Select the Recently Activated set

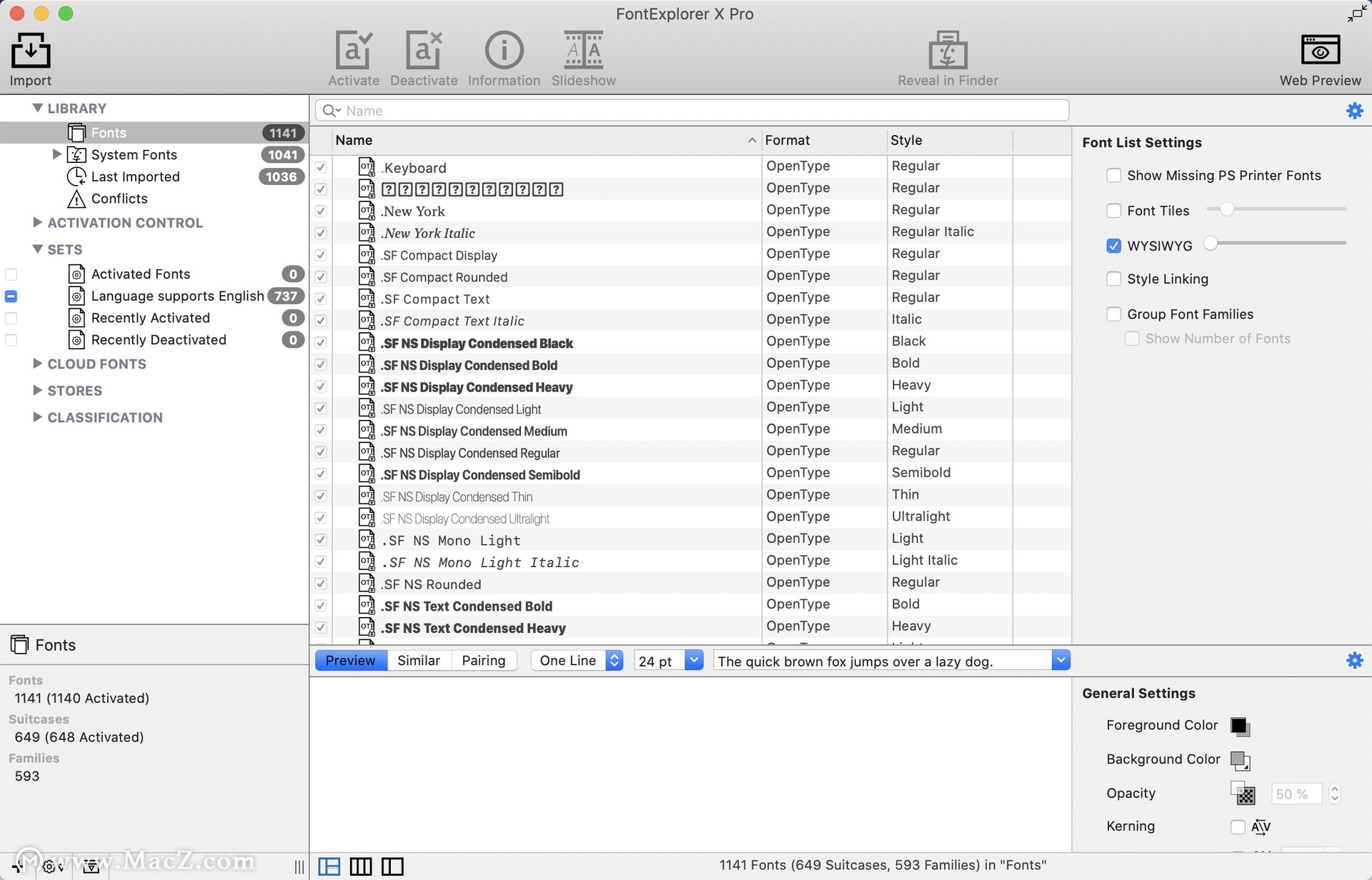point(153,318)
